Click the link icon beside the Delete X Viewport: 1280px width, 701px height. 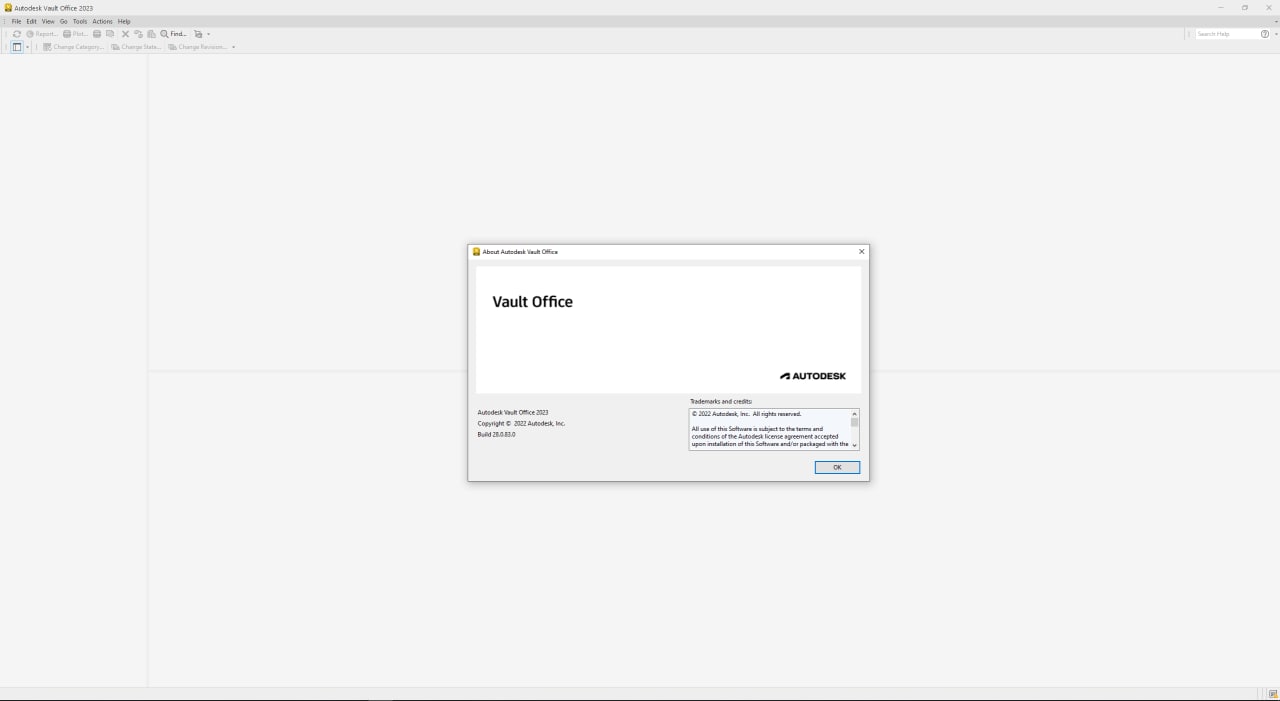pos(138,34)
